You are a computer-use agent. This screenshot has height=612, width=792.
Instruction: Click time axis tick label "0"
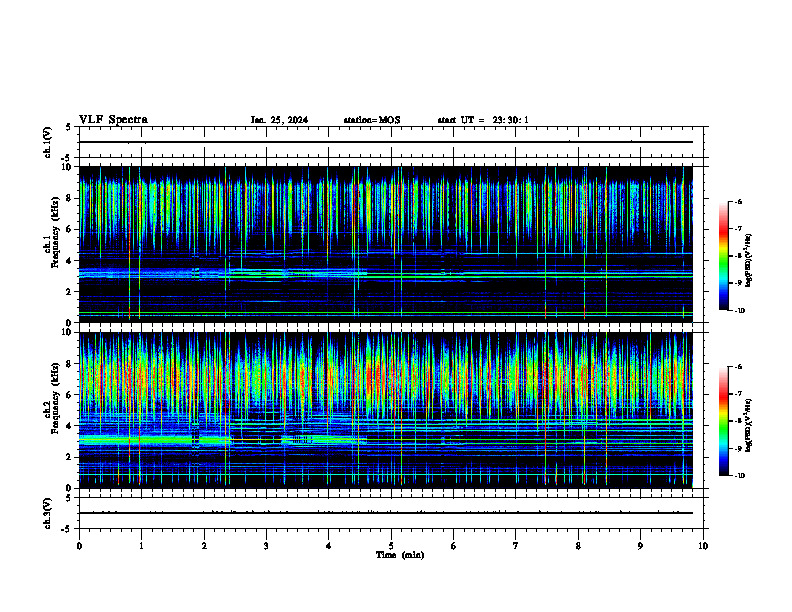pyautogui.click(x=79, y=546)
